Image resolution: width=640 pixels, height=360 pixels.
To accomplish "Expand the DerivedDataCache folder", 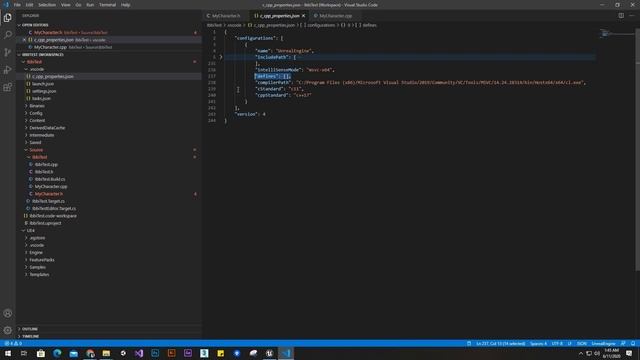I will [47, 128].
